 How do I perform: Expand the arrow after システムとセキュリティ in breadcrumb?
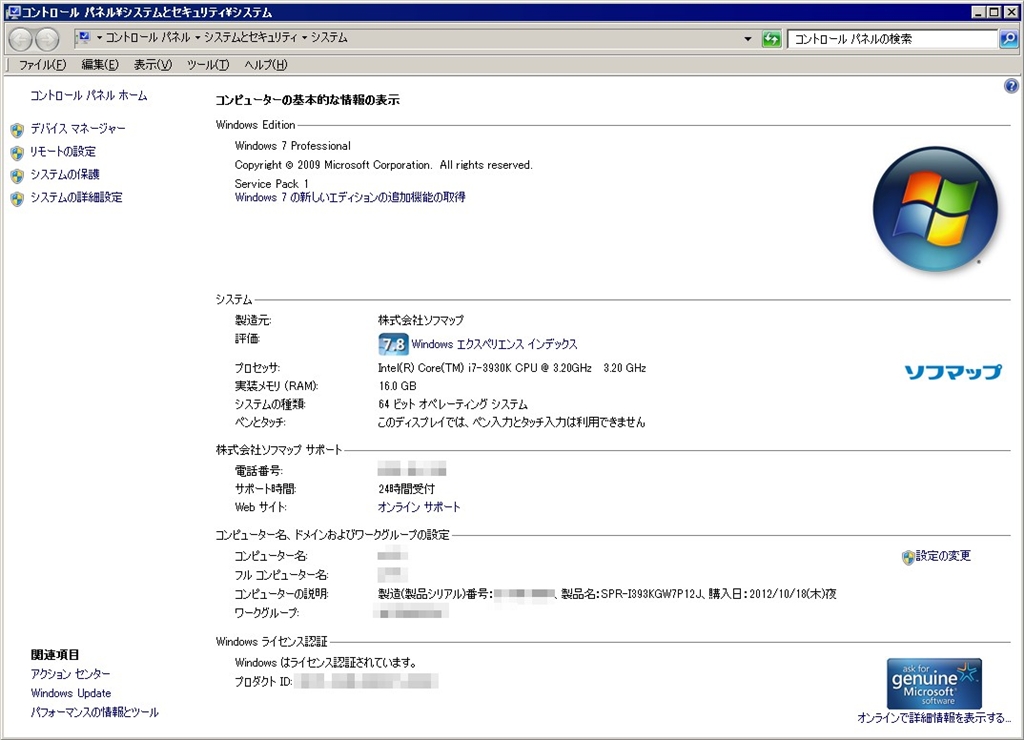pos(304,38)
